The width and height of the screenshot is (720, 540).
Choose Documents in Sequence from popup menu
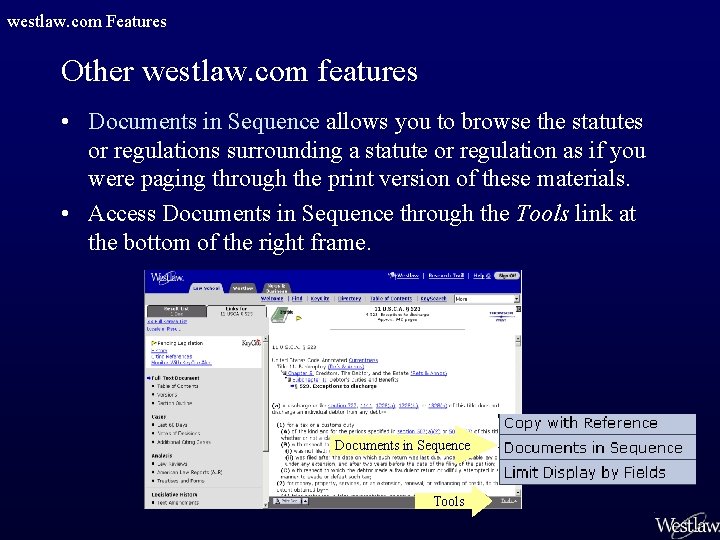click(x=597, y=448)
